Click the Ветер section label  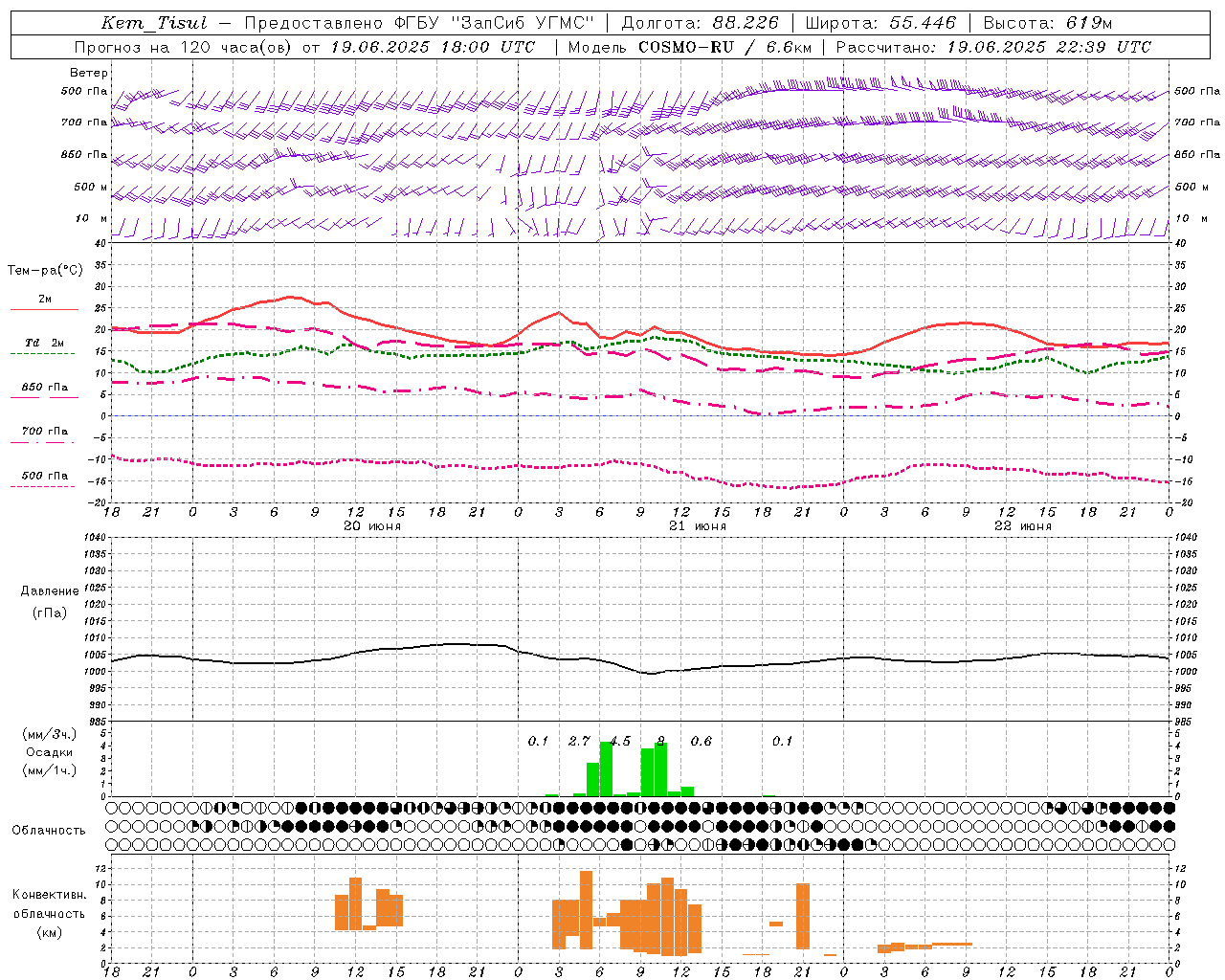click(89, 73)
